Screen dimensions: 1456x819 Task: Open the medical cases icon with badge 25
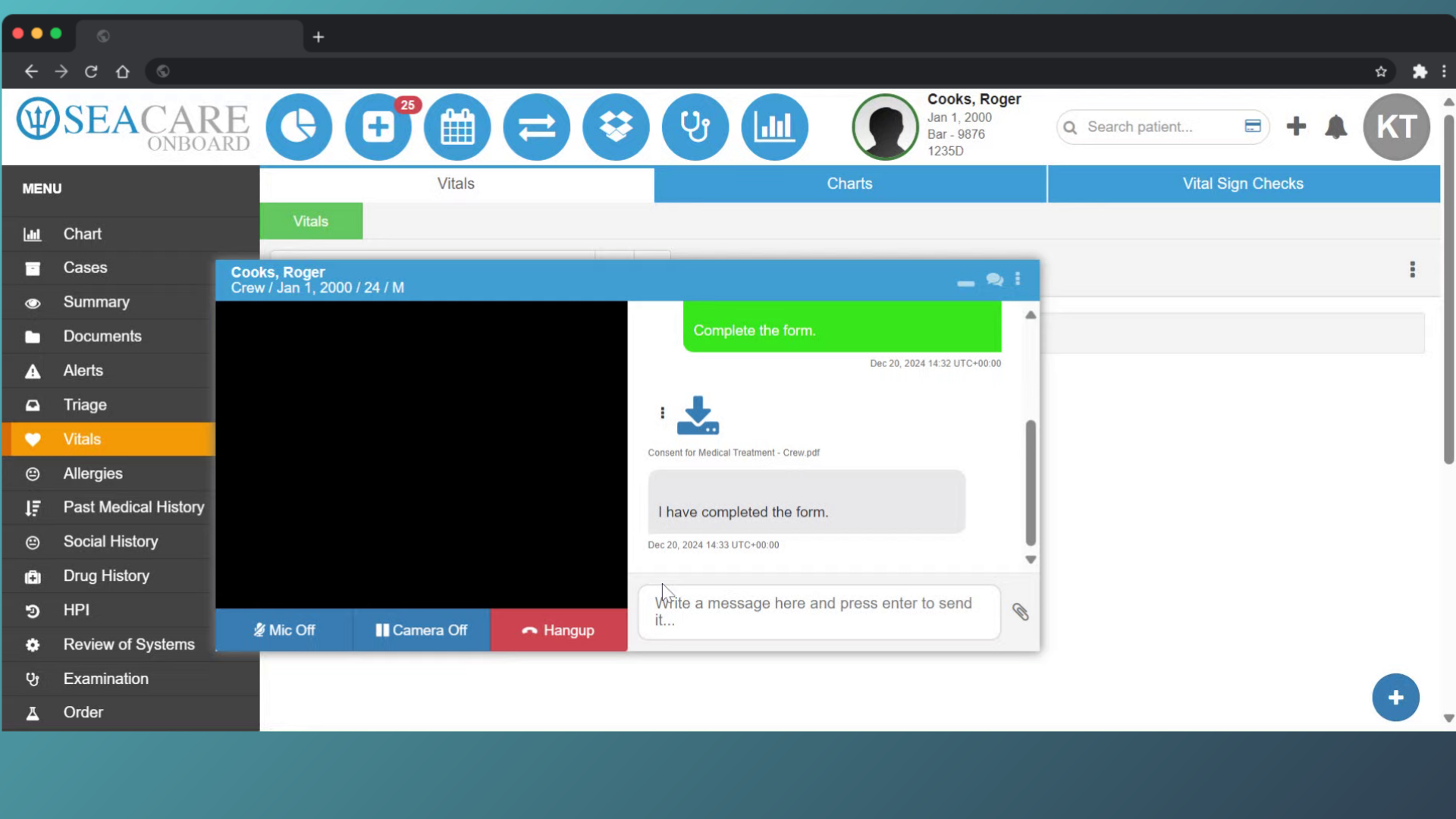378,127
